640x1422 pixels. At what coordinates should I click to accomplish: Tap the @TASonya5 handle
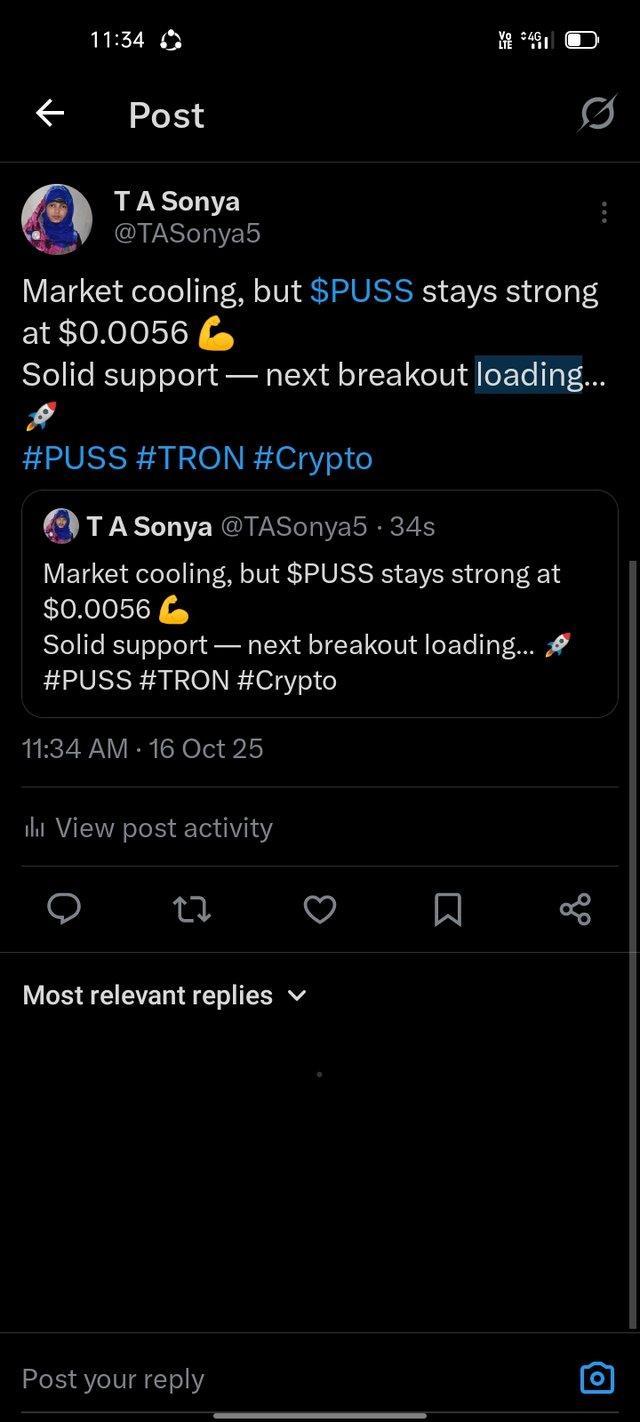[187, 234]
